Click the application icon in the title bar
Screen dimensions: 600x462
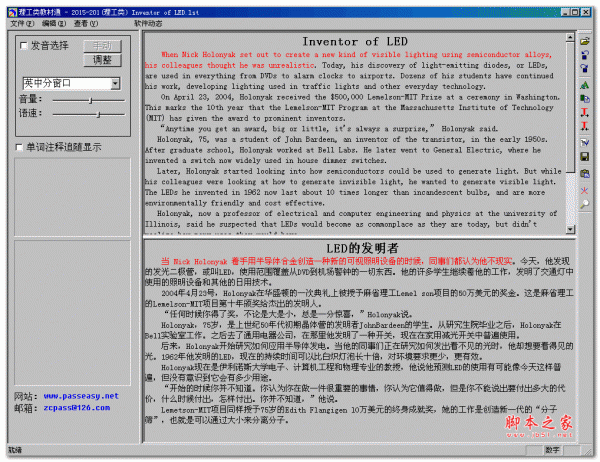13,13
